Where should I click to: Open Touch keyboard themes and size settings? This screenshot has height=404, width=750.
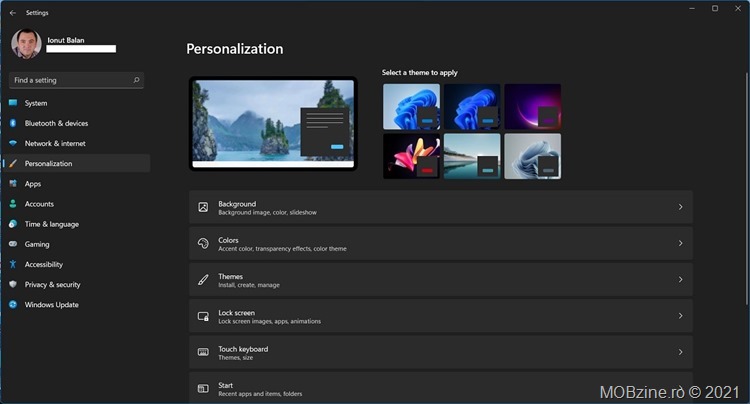tap(441, 352)
